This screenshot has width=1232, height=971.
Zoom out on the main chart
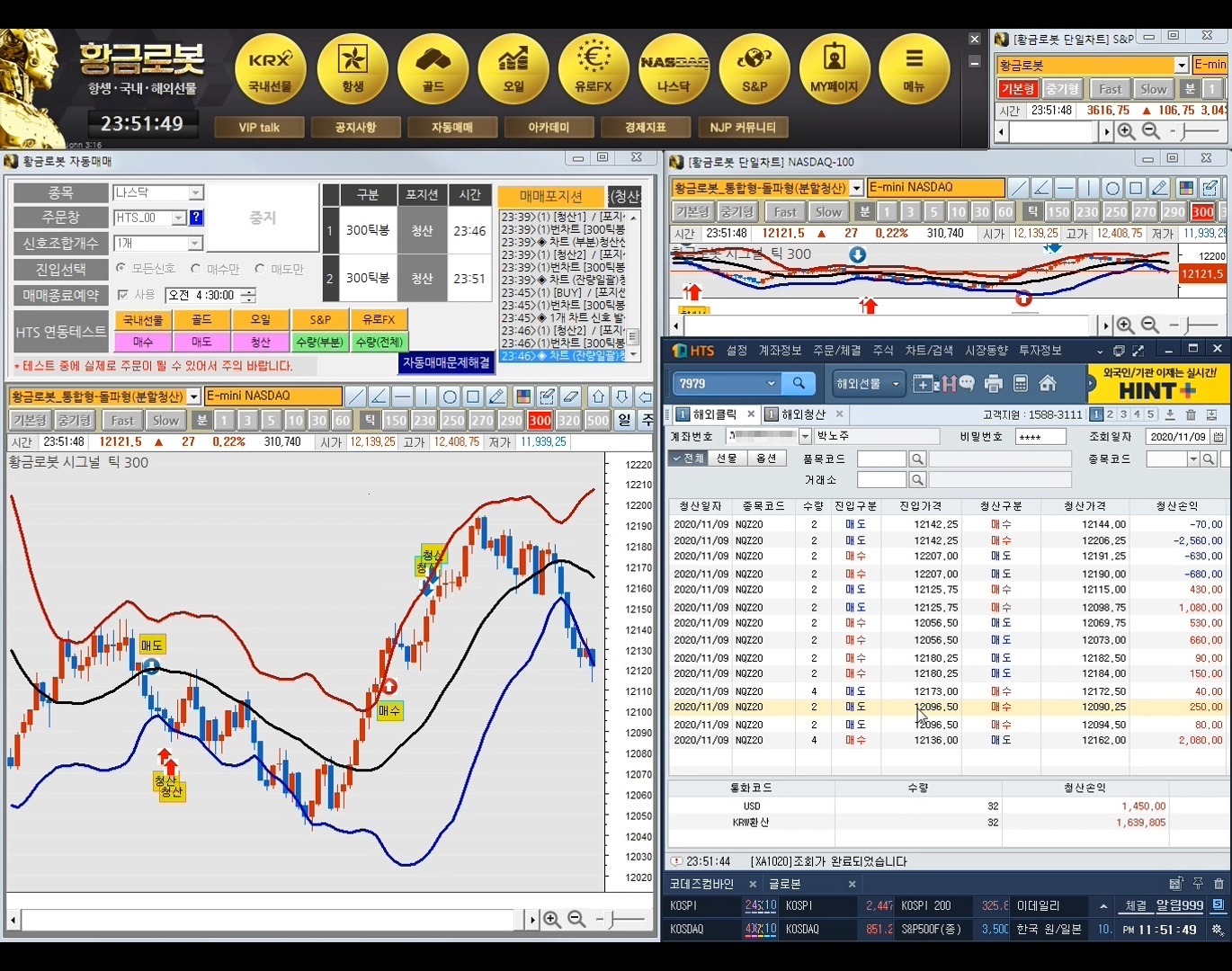tap(577, 919)
